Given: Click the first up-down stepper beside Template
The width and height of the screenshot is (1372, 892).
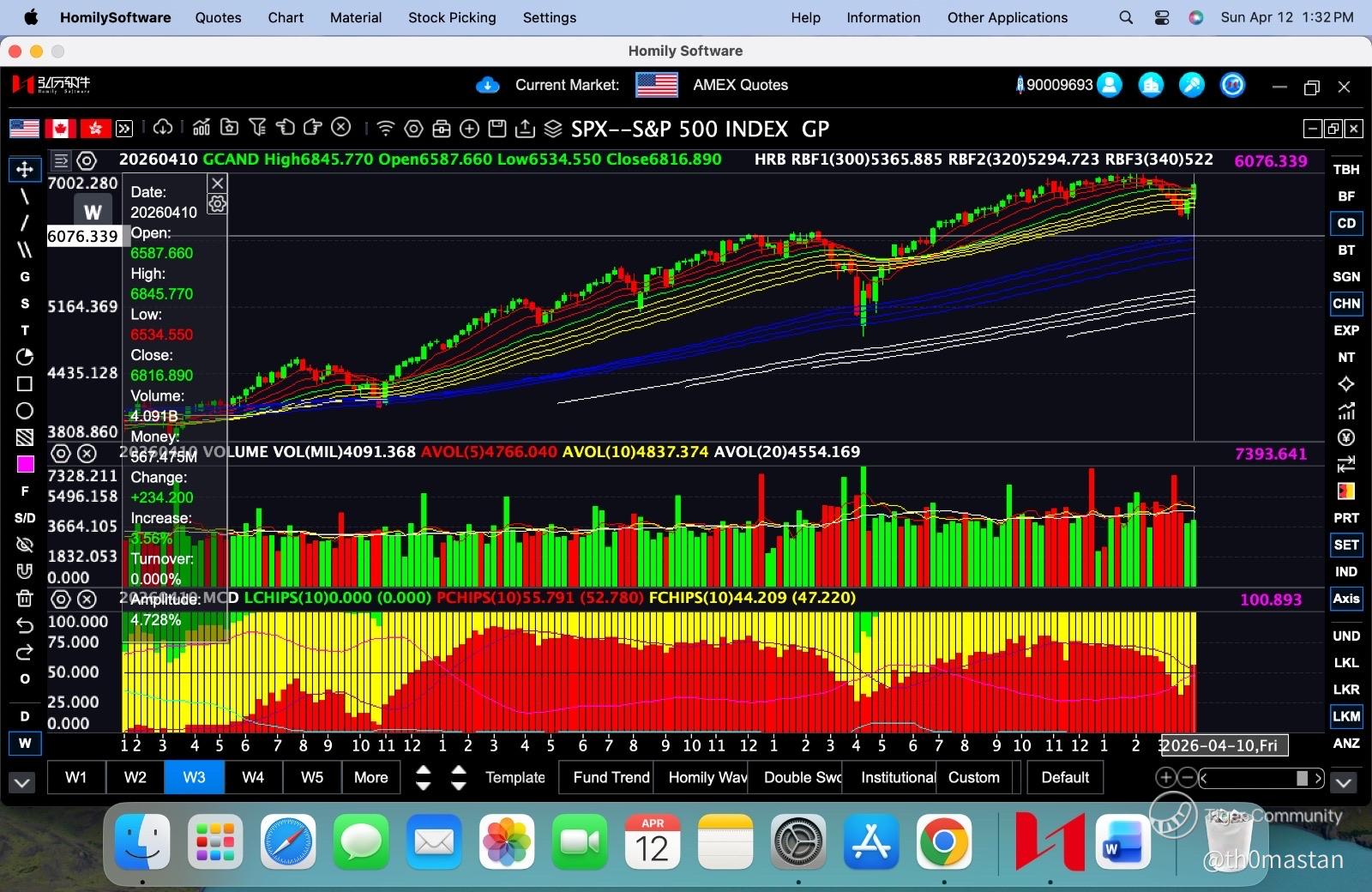Looking at the screenshot, I should pyautogui.click(x=423, y=777).
